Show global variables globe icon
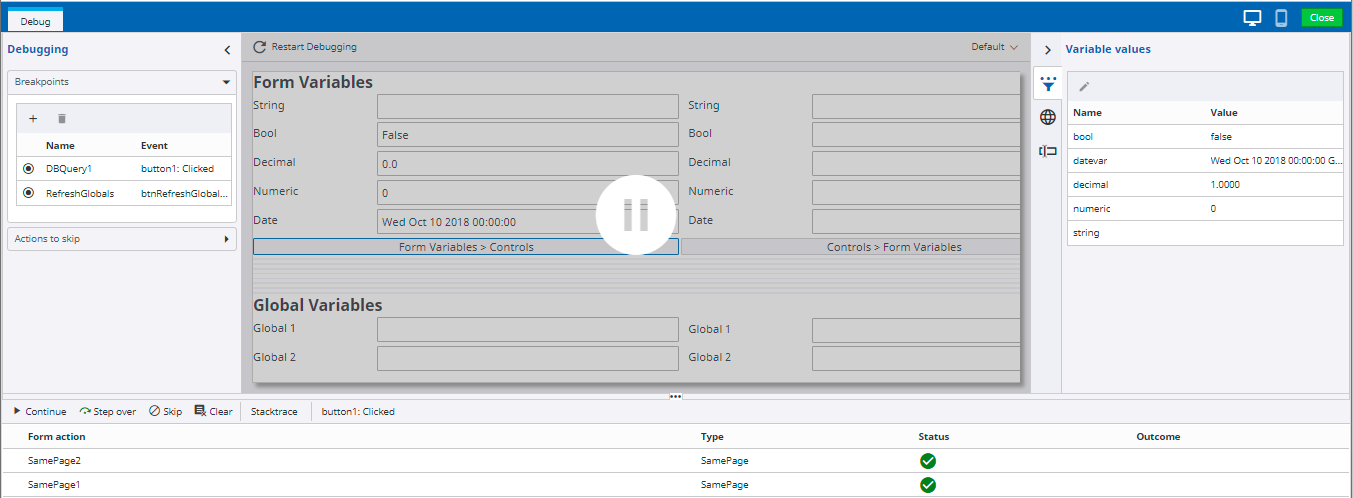Screen dimensions: 1353x498 [1047, 117]
